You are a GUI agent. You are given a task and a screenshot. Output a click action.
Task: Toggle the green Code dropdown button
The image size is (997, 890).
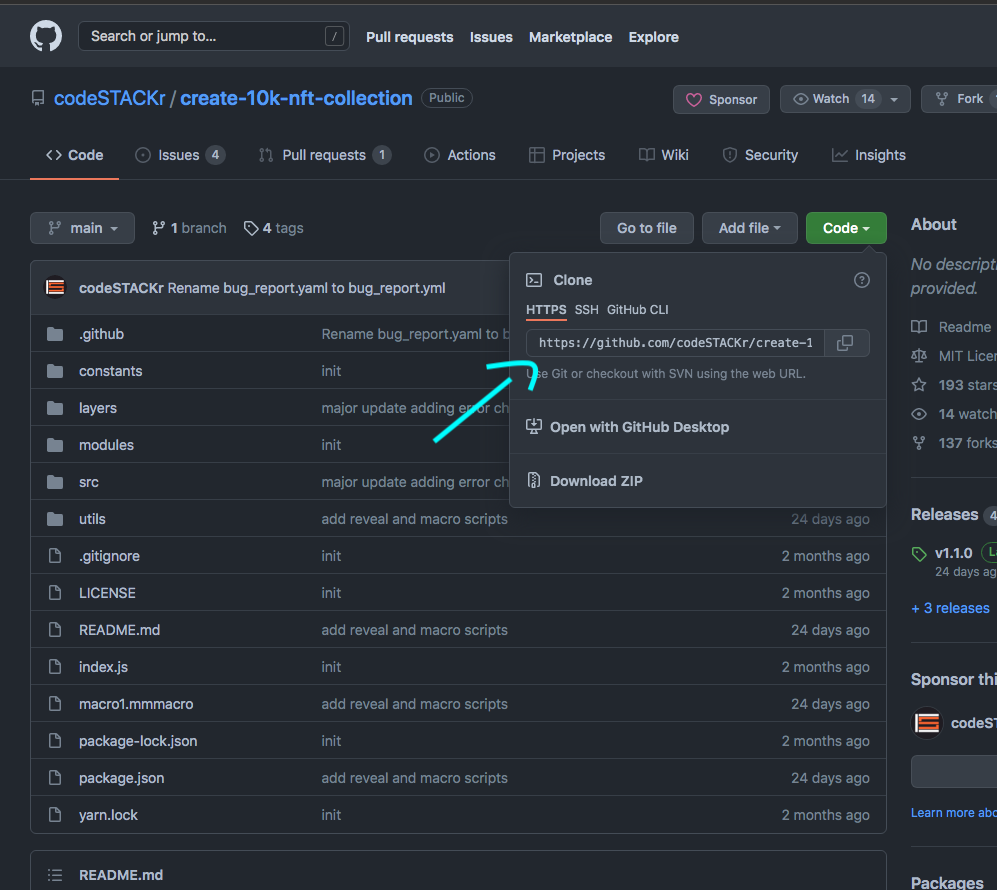[x=846, y=228]
